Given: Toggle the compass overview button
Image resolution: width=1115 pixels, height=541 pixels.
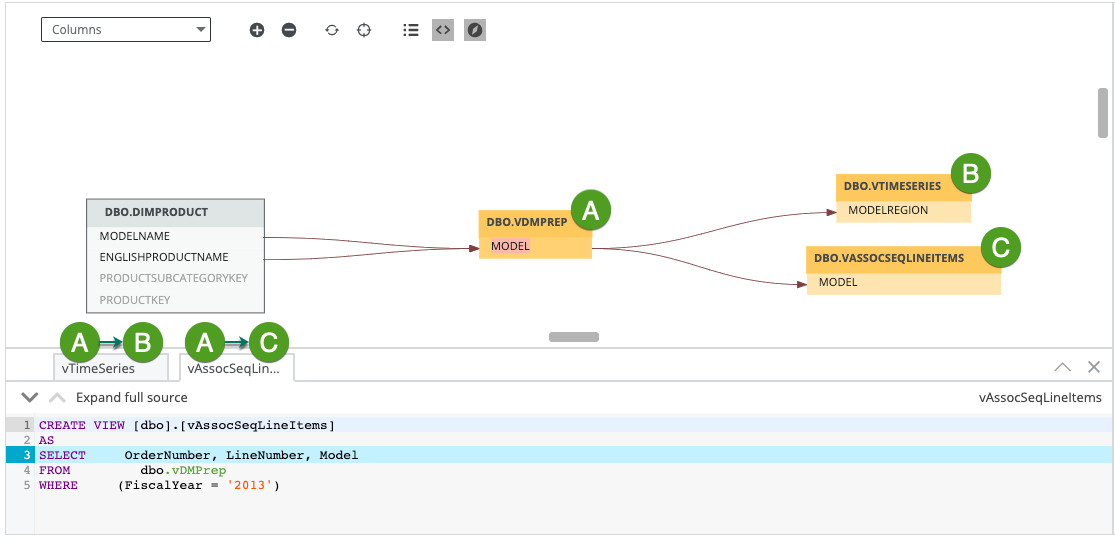Looking at the screenshot, I should 475,30.
